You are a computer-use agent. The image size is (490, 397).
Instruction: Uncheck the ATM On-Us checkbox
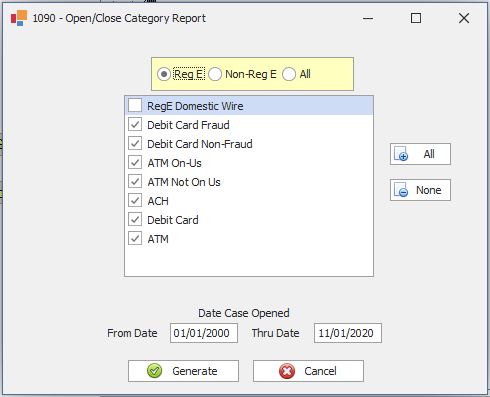click(x=135, y=162)
